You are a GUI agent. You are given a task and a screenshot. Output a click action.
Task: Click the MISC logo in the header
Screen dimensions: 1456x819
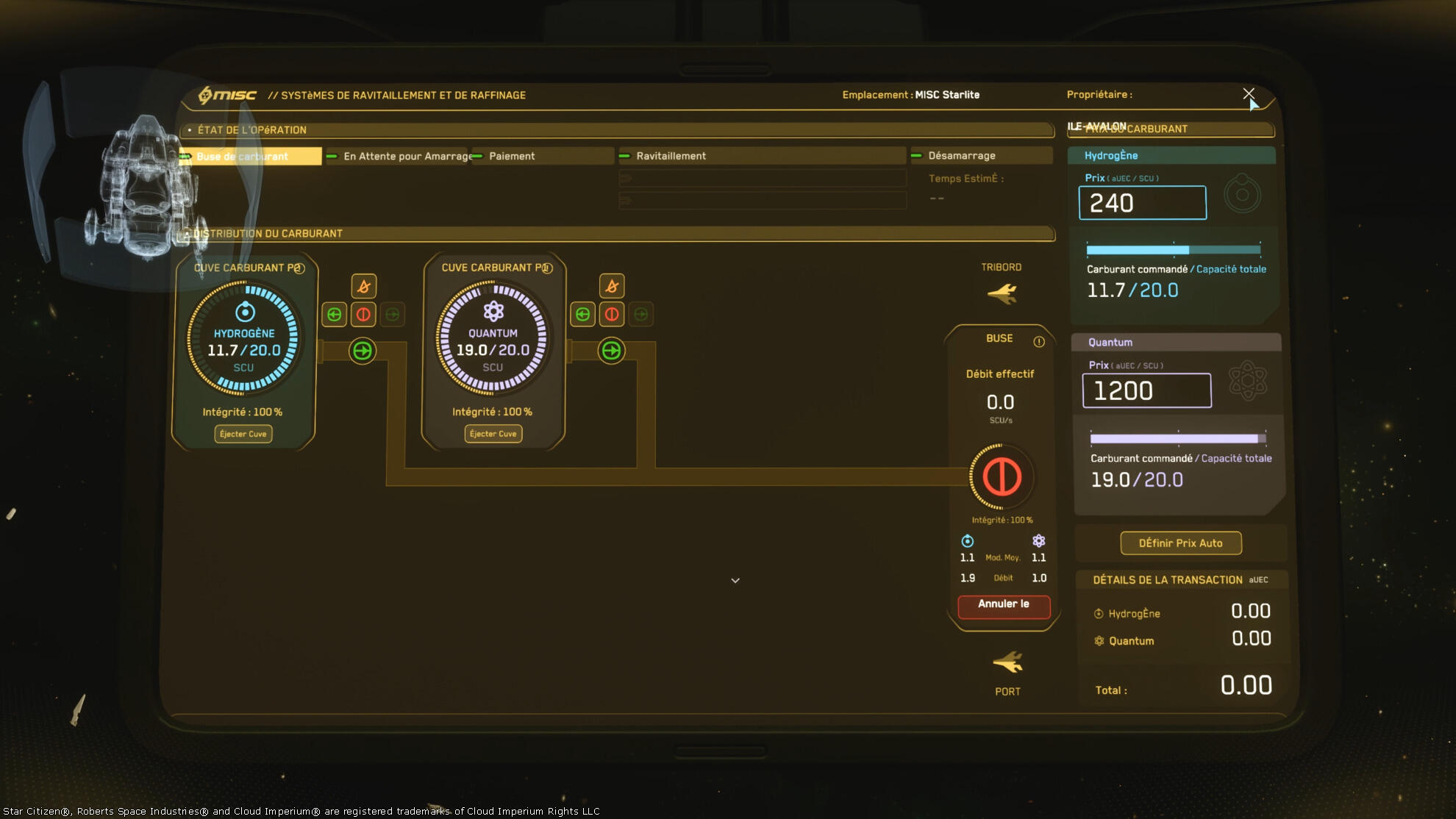coord(227,95)
